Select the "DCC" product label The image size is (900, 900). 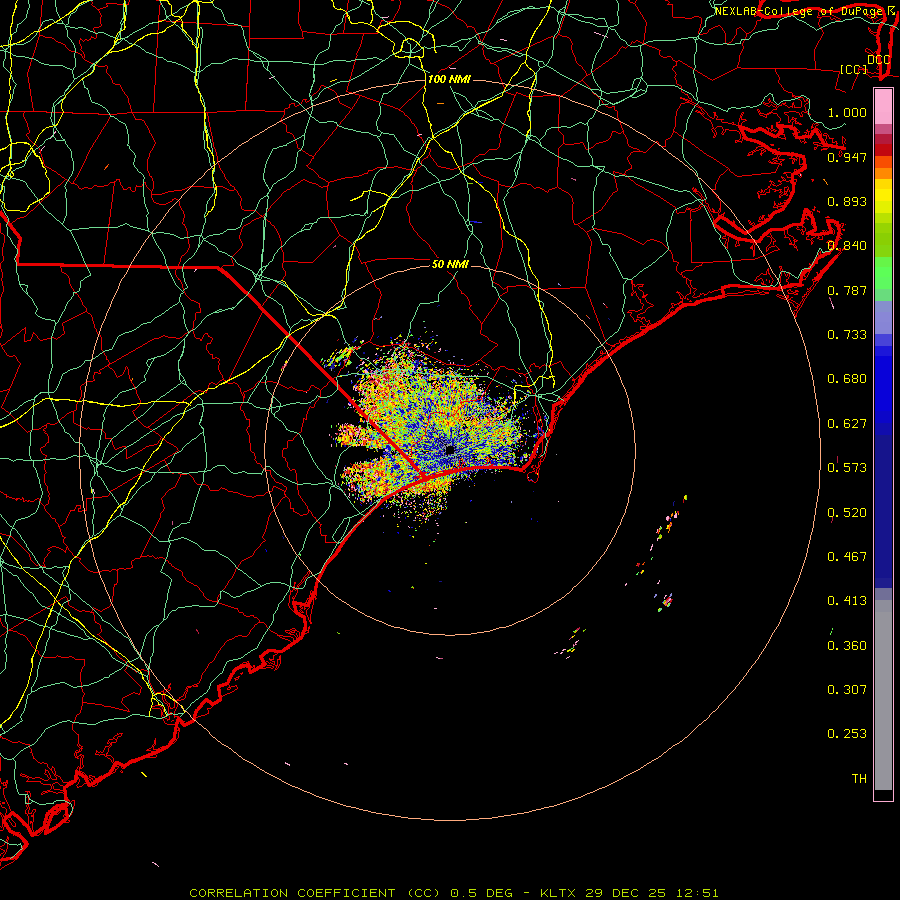pyautogui.click(x=878, y=60)
